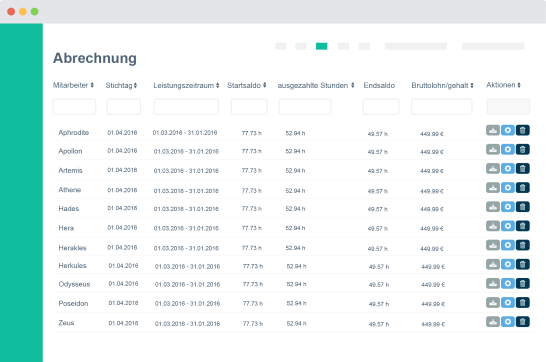Focus the Startsaldo filter field

click(249, 107)
